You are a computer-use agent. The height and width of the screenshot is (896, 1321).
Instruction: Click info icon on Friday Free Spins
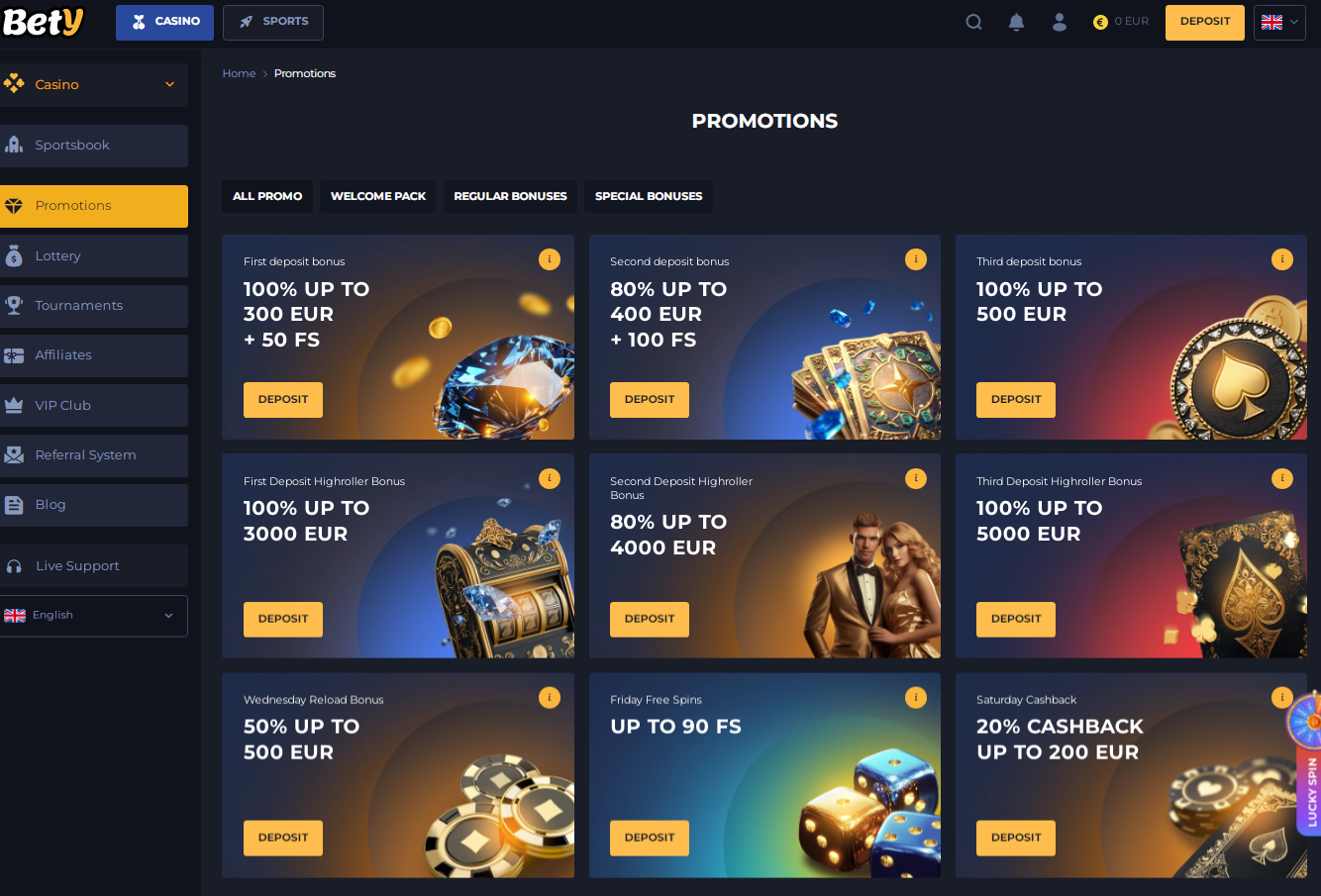(916, 698)
